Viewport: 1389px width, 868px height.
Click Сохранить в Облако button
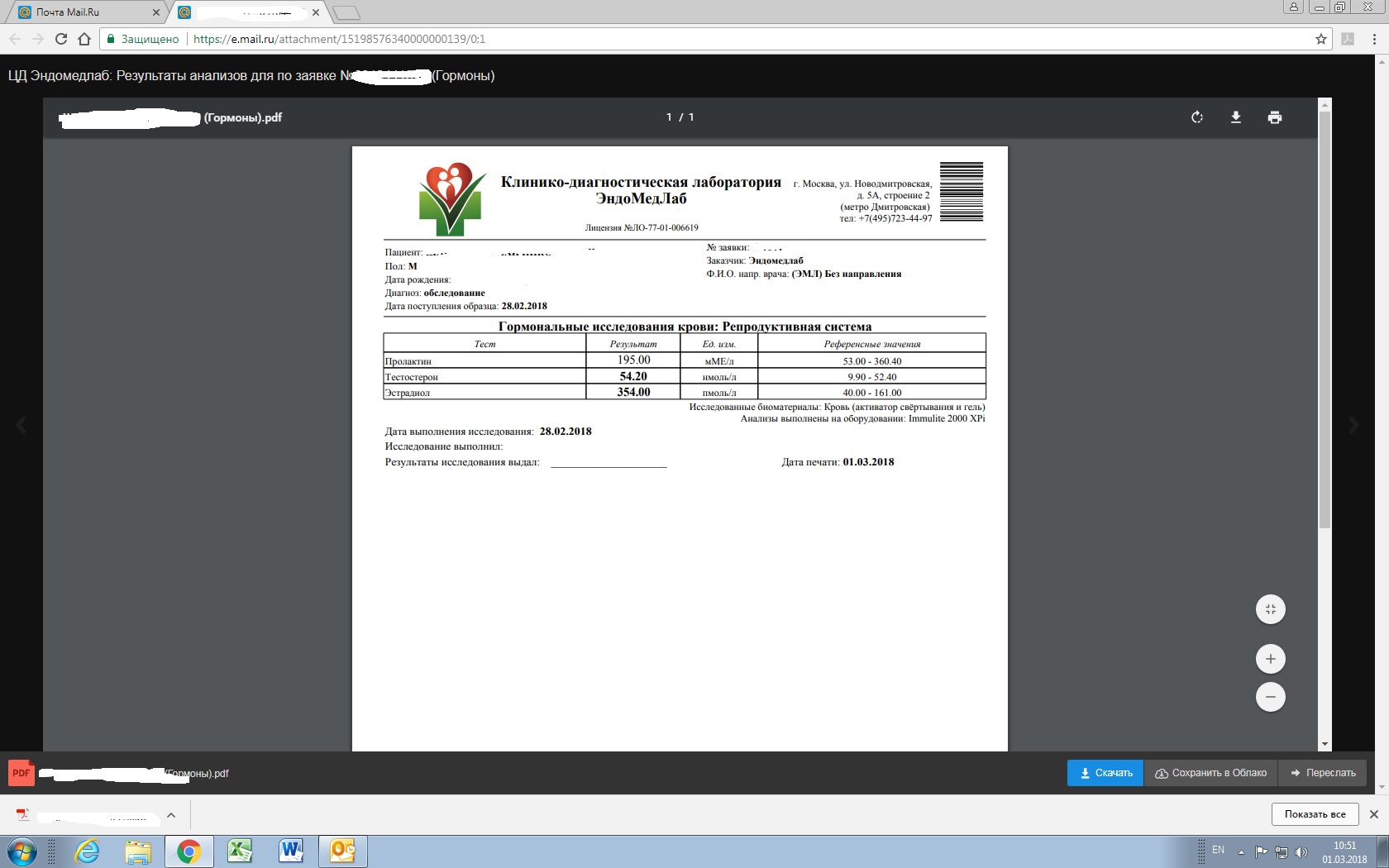coord(1210,773)
